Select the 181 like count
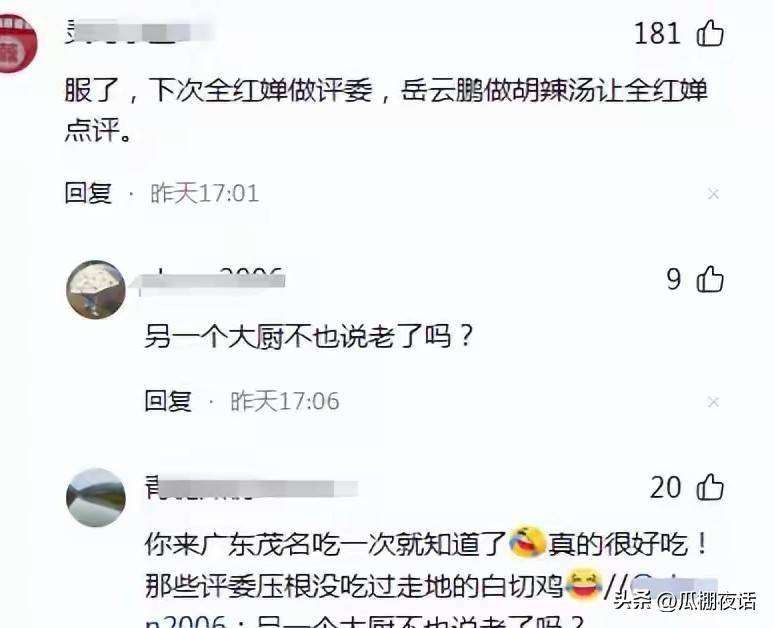Image resolution: width=774 pixels, height=628 pixels. 657,34
